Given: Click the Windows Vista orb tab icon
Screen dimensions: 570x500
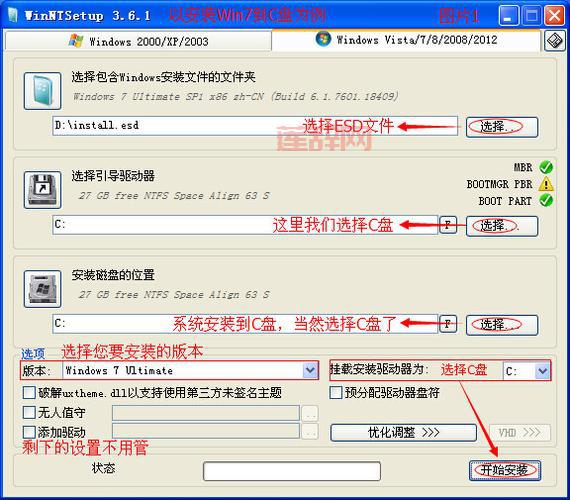Looking at the screenshot, I should tap(324, 39).
